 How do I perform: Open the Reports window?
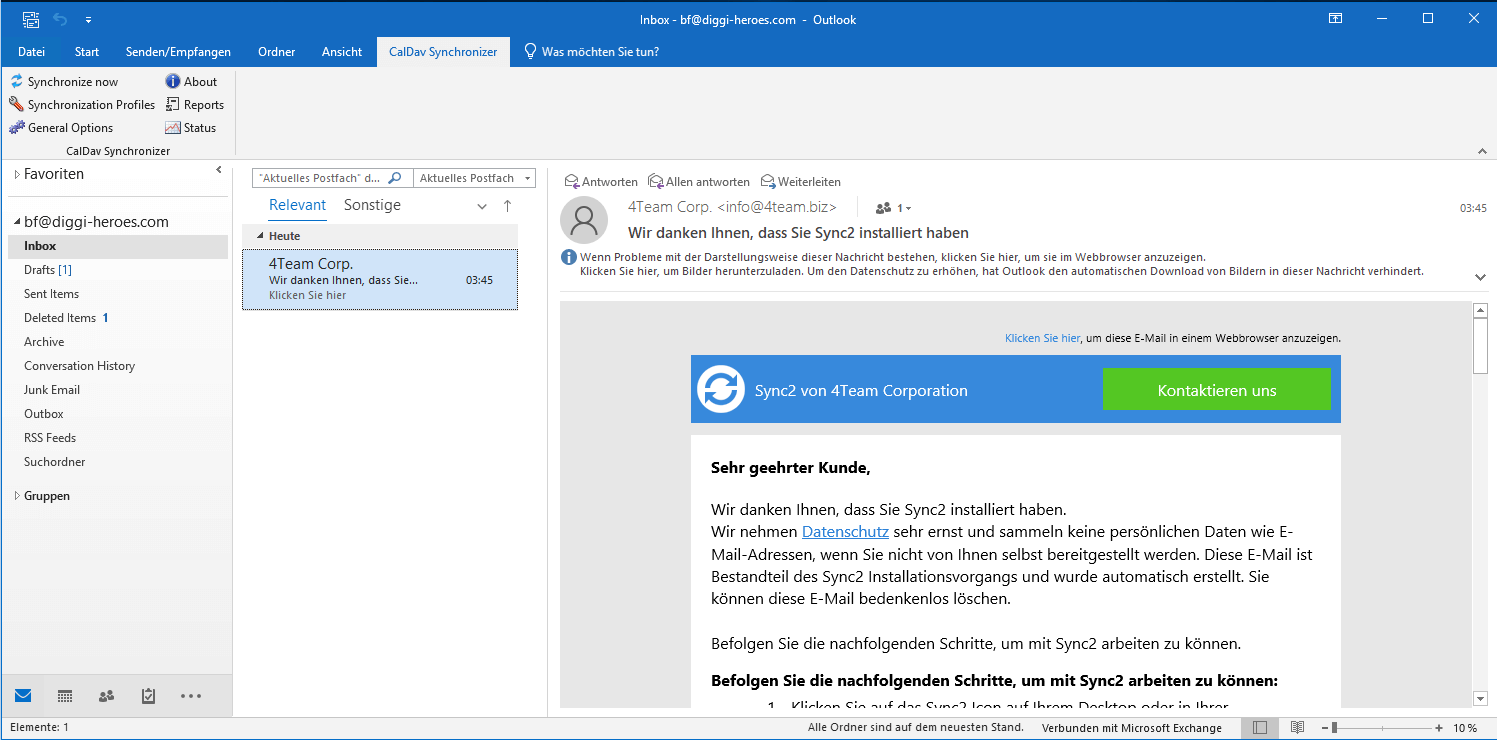pos(195,105)
